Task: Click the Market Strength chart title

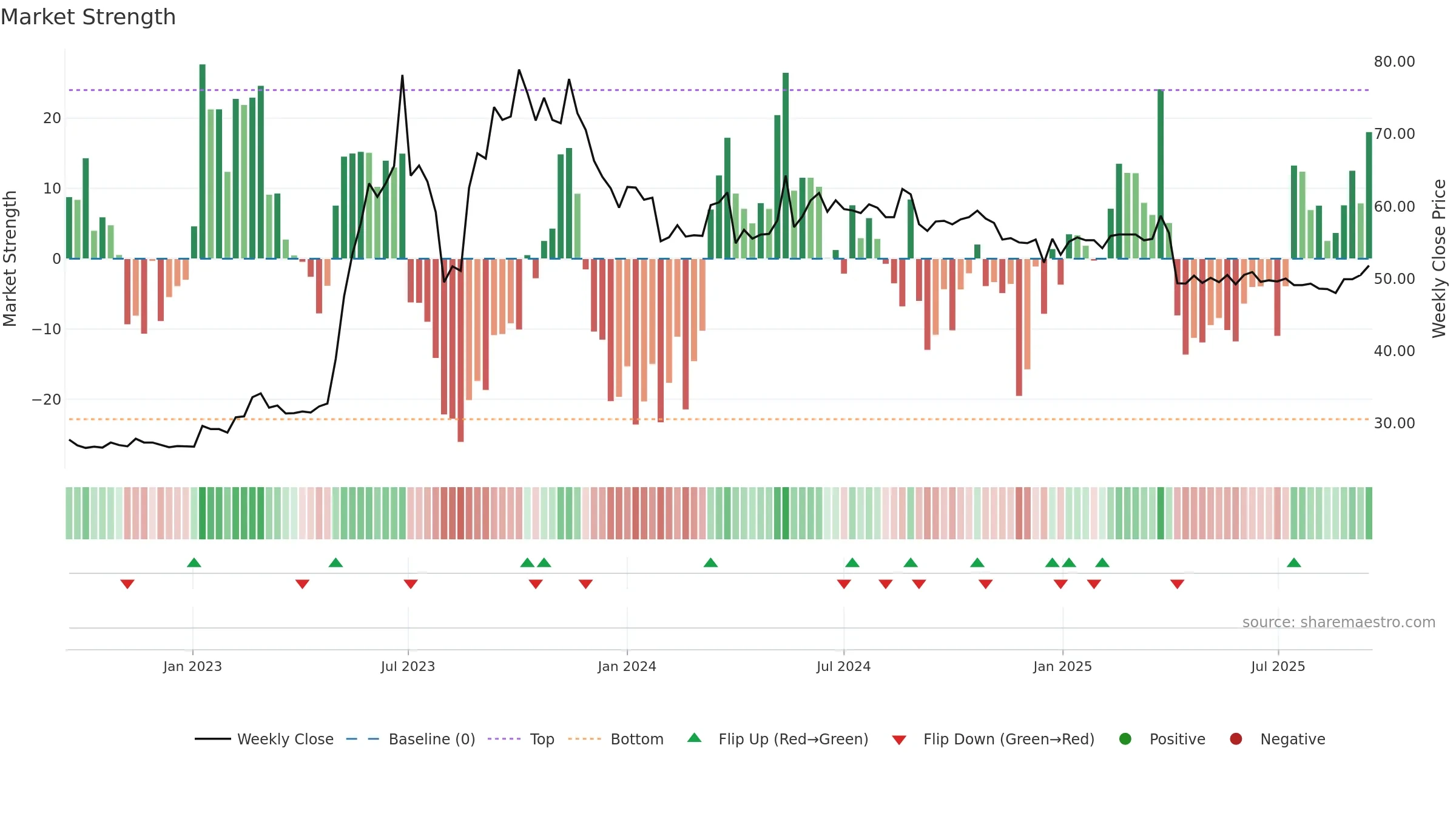Action: click(88, 17)
